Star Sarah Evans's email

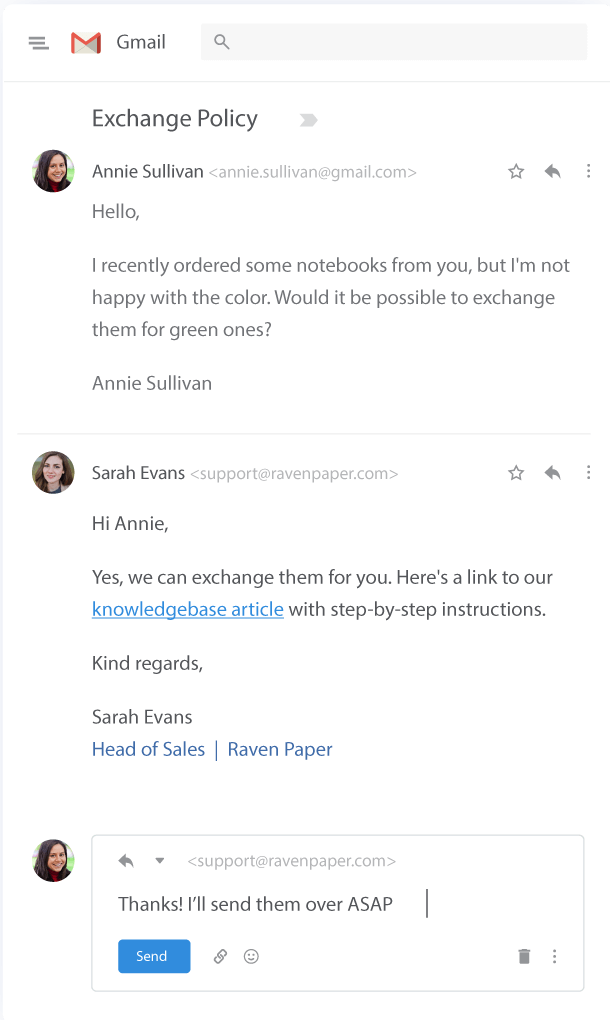[516, 473]
